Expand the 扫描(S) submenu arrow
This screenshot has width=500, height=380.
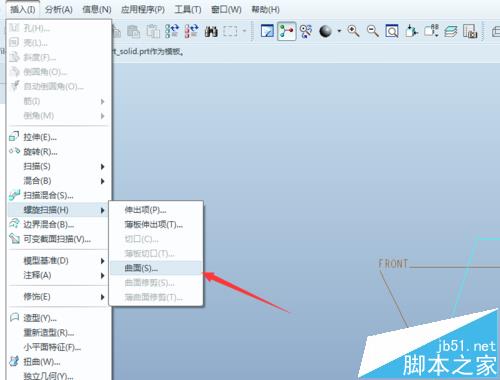tap(103, 166)
